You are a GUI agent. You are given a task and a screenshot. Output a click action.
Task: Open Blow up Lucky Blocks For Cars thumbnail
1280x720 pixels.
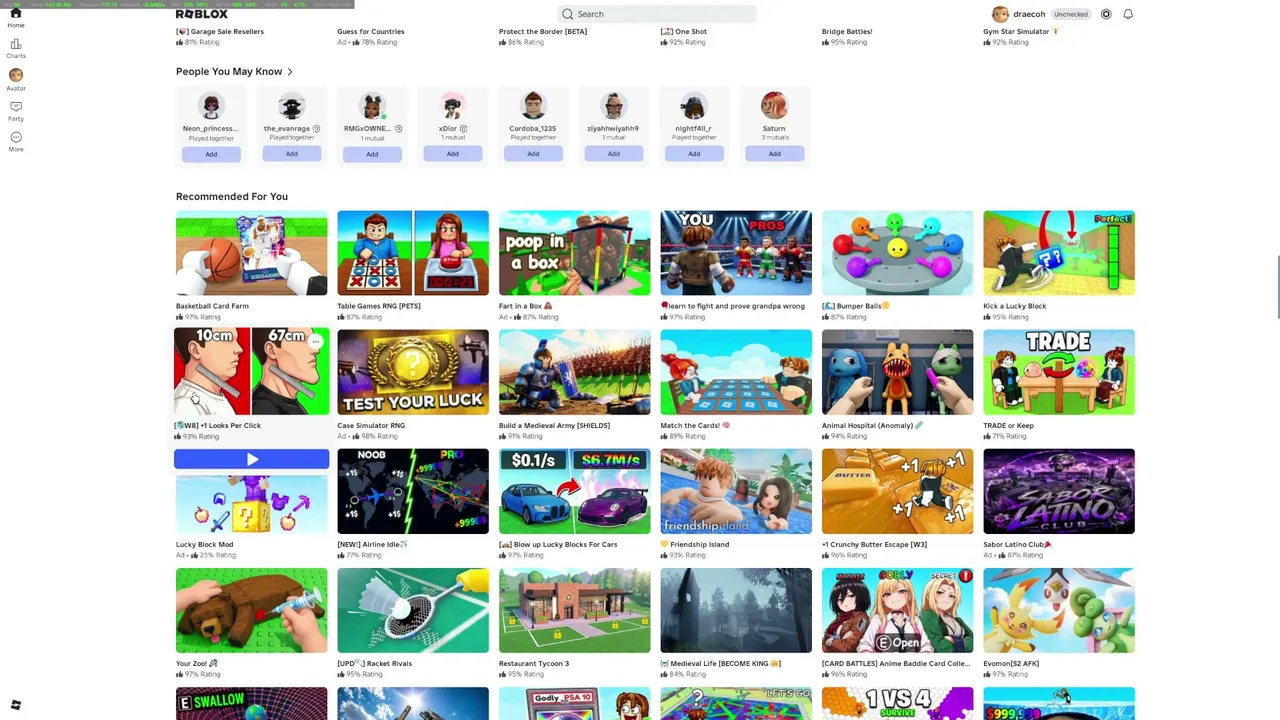tap(574, 491)
